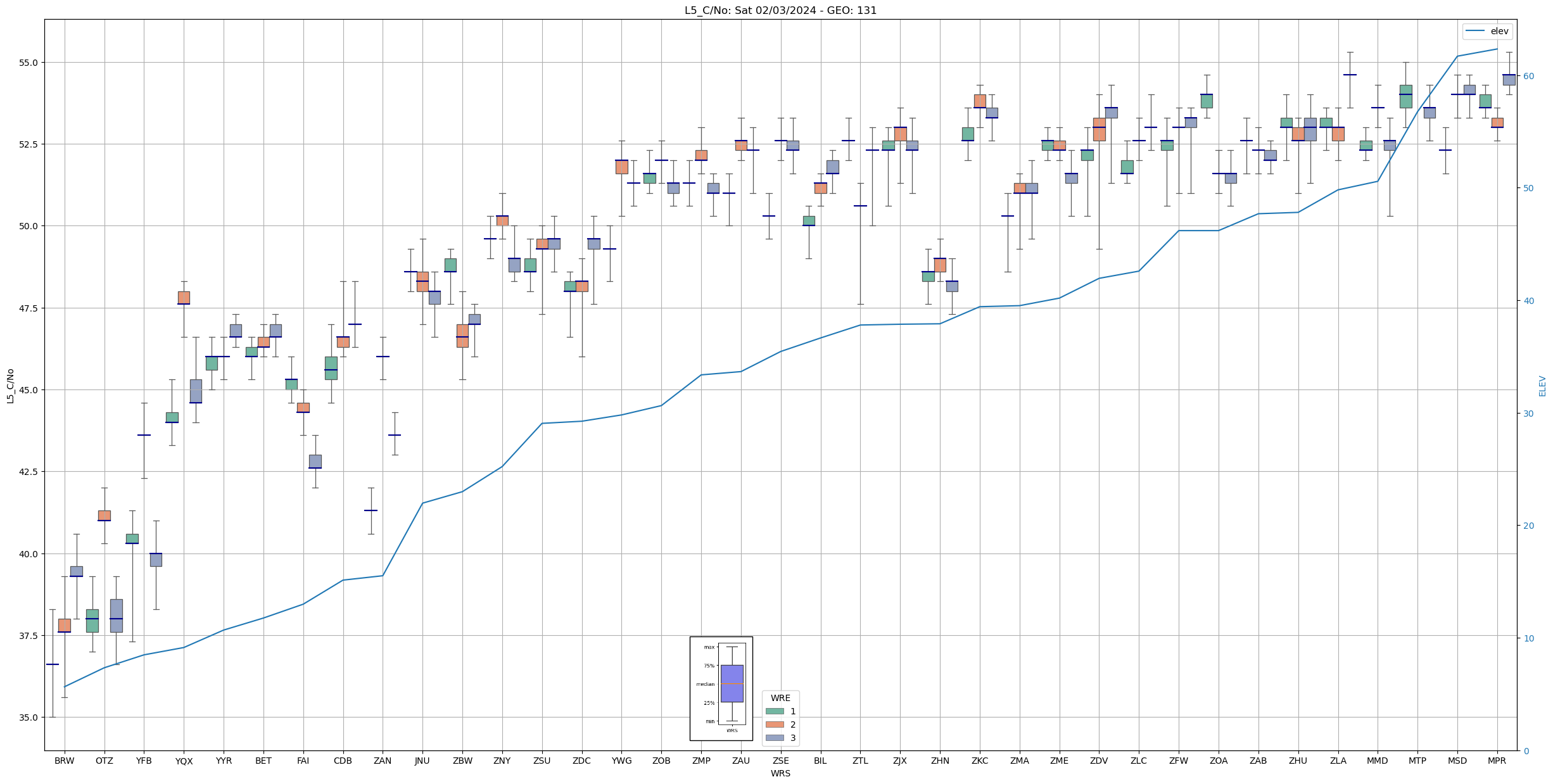Click the ZKC station tick label
The width and height of the screenshot is (1553, 784).
tap(980, 761)
